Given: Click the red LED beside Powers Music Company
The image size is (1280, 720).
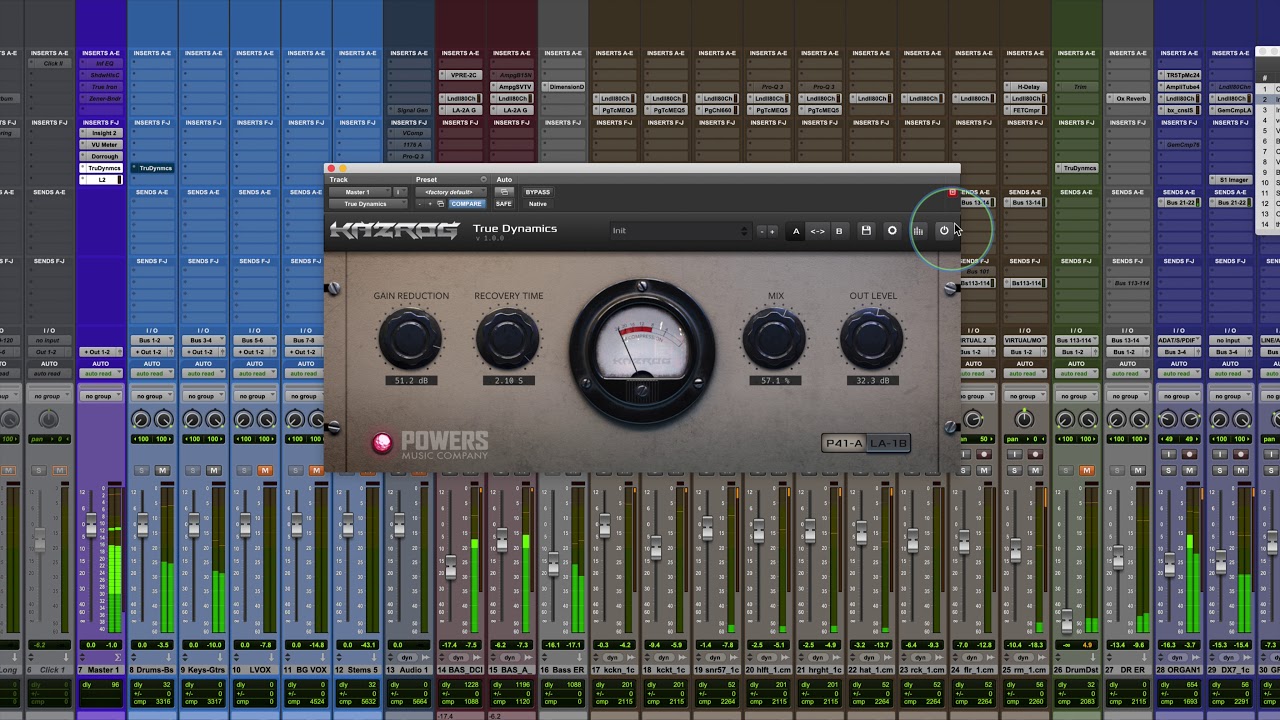Looking at the screenshot, I should (x=381, y=443).
